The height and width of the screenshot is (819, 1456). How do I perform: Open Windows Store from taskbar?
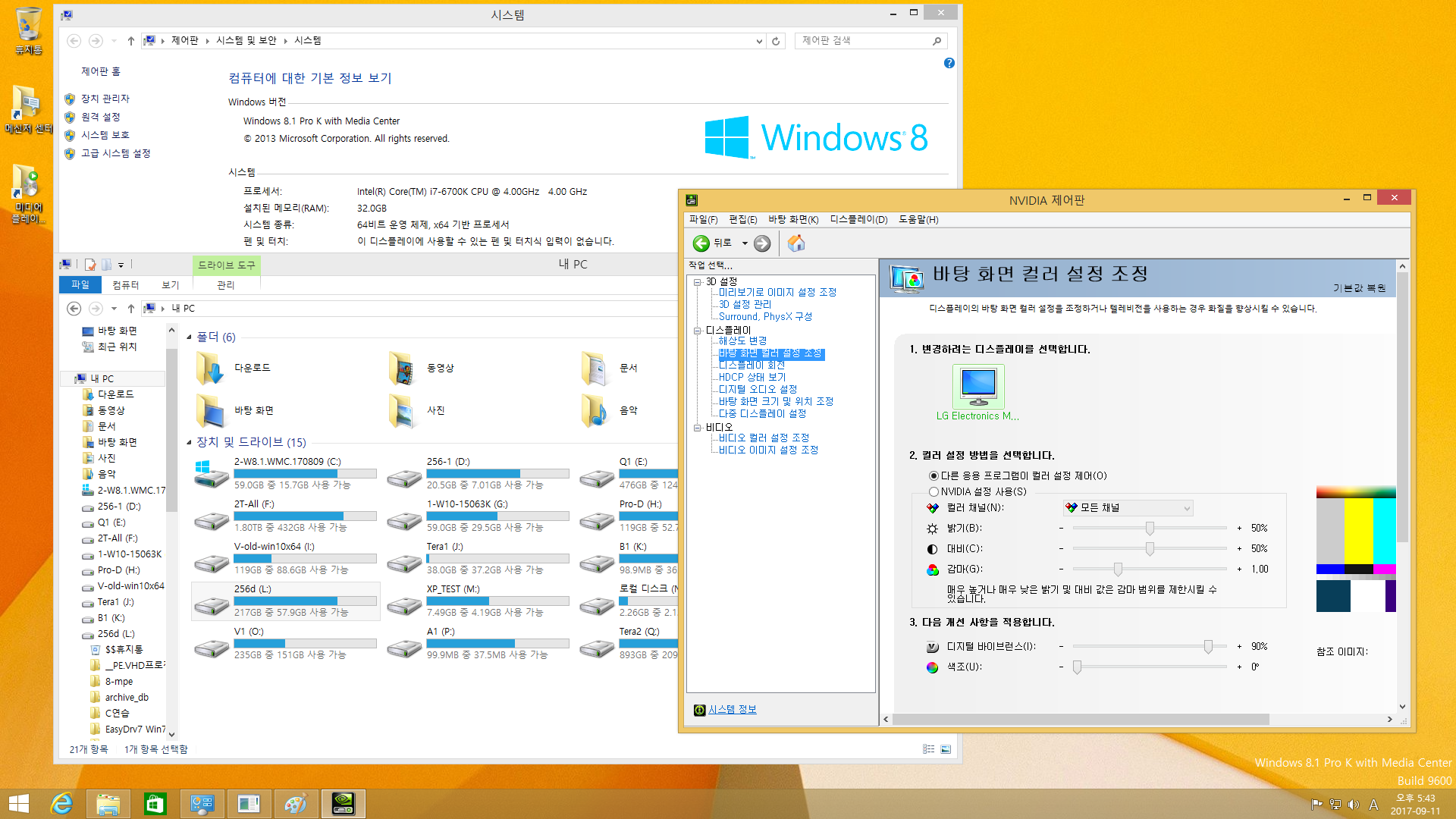pos(155,804)
